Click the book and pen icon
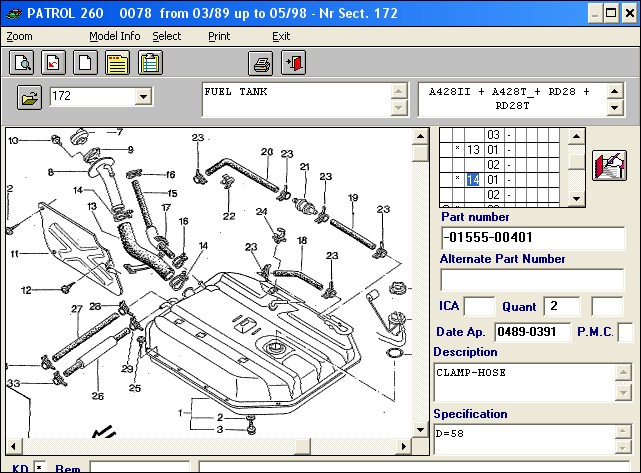 (610, 165)
